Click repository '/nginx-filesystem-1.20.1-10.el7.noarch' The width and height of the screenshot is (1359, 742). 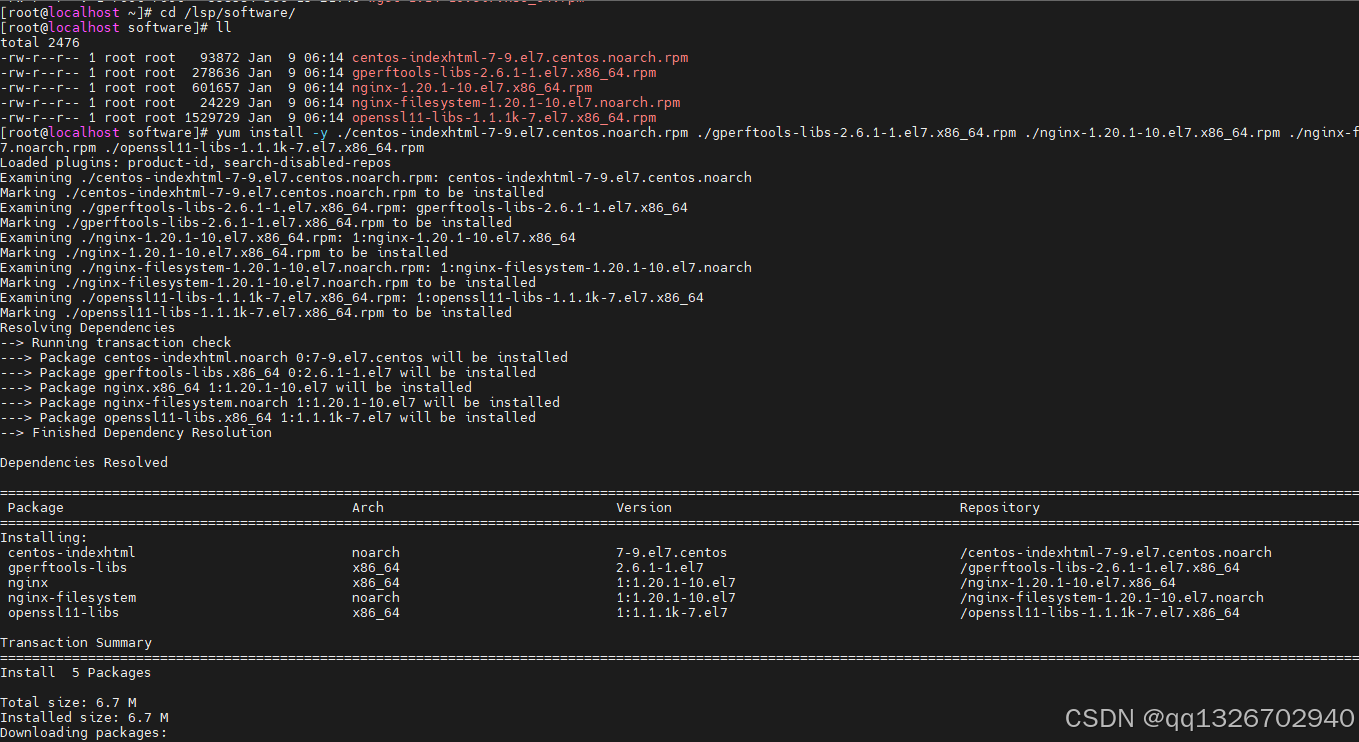click(1112, 597)
